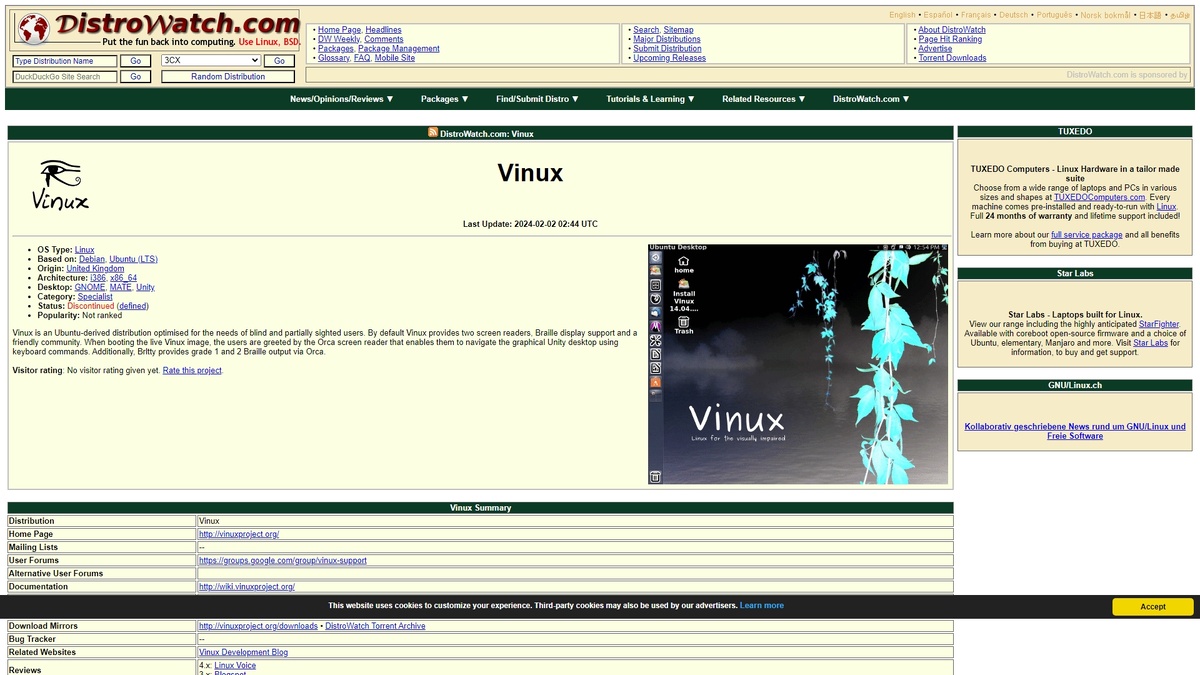
Task: Switch language to Français
Action: tap(976, 15)
